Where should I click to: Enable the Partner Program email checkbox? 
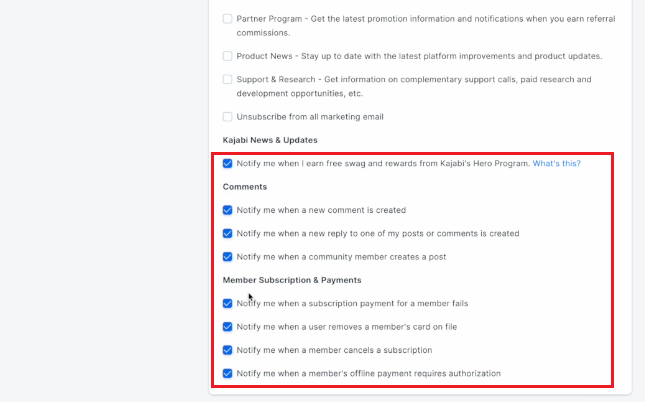(227, 19)
